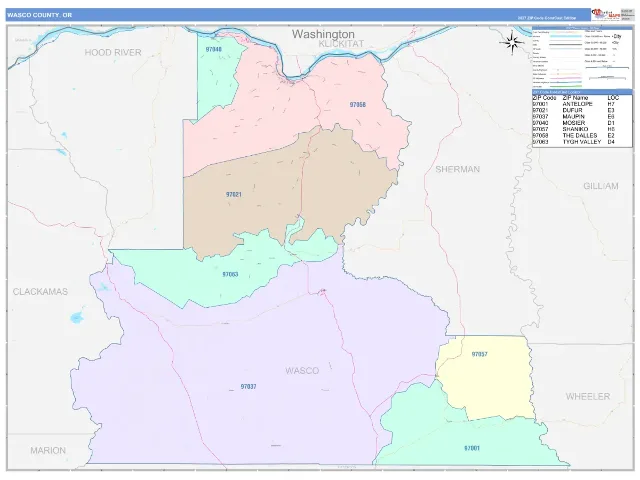The height and width of the screenshot is (480, 640).
Task: Select the 97057 ZIP code region label
Action: coord(480,354)
